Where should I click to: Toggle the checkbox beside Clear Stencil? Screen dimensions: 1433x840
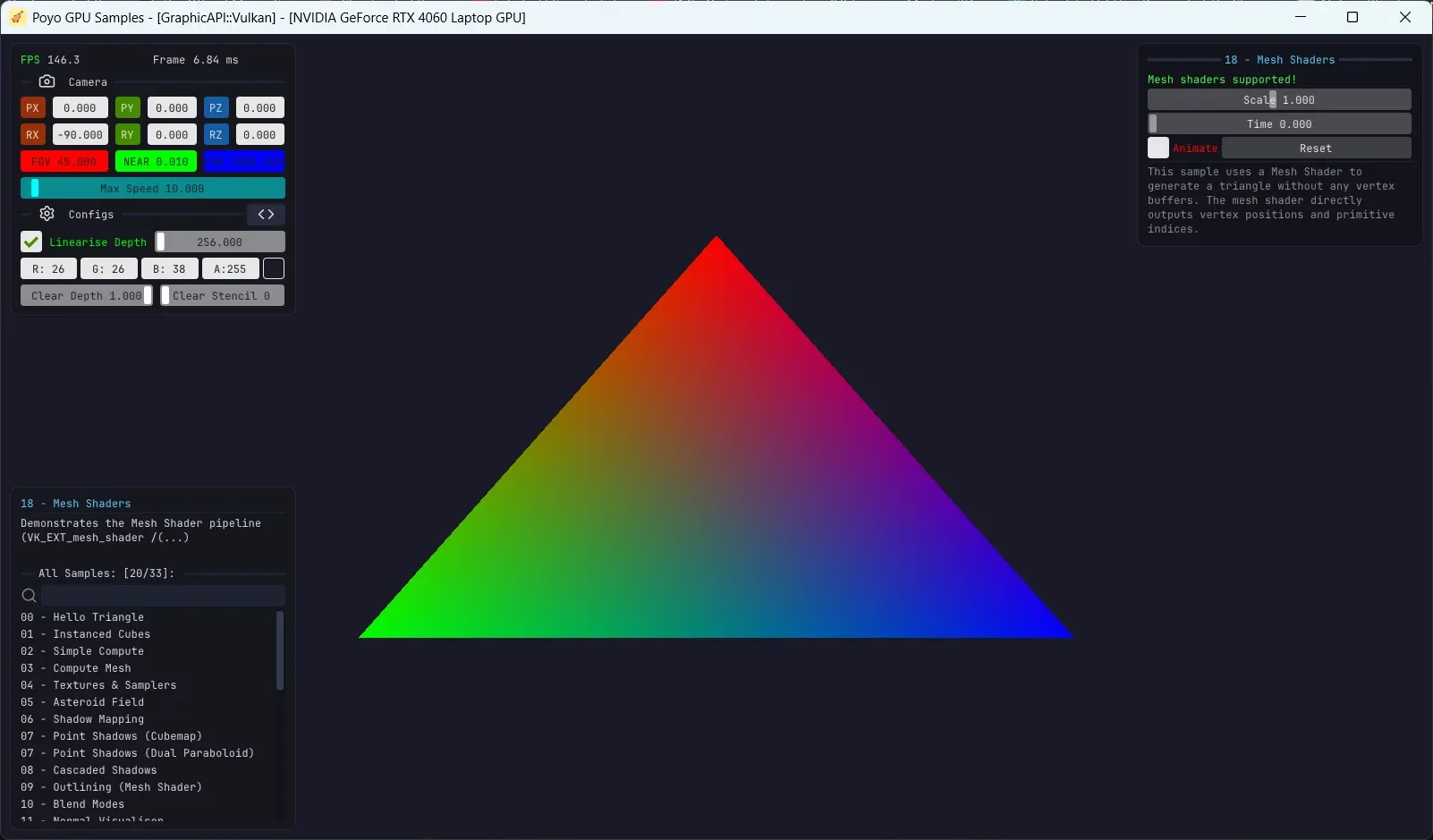[x=164, y=295]
